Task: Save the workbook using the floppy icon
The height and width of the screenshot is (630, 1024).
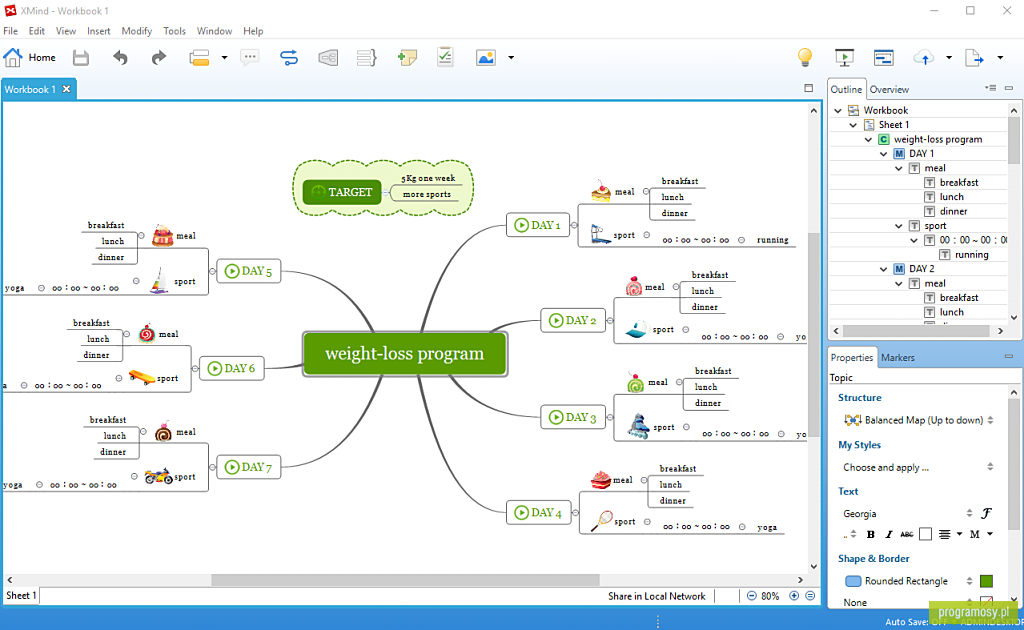Action: [80, 57]
